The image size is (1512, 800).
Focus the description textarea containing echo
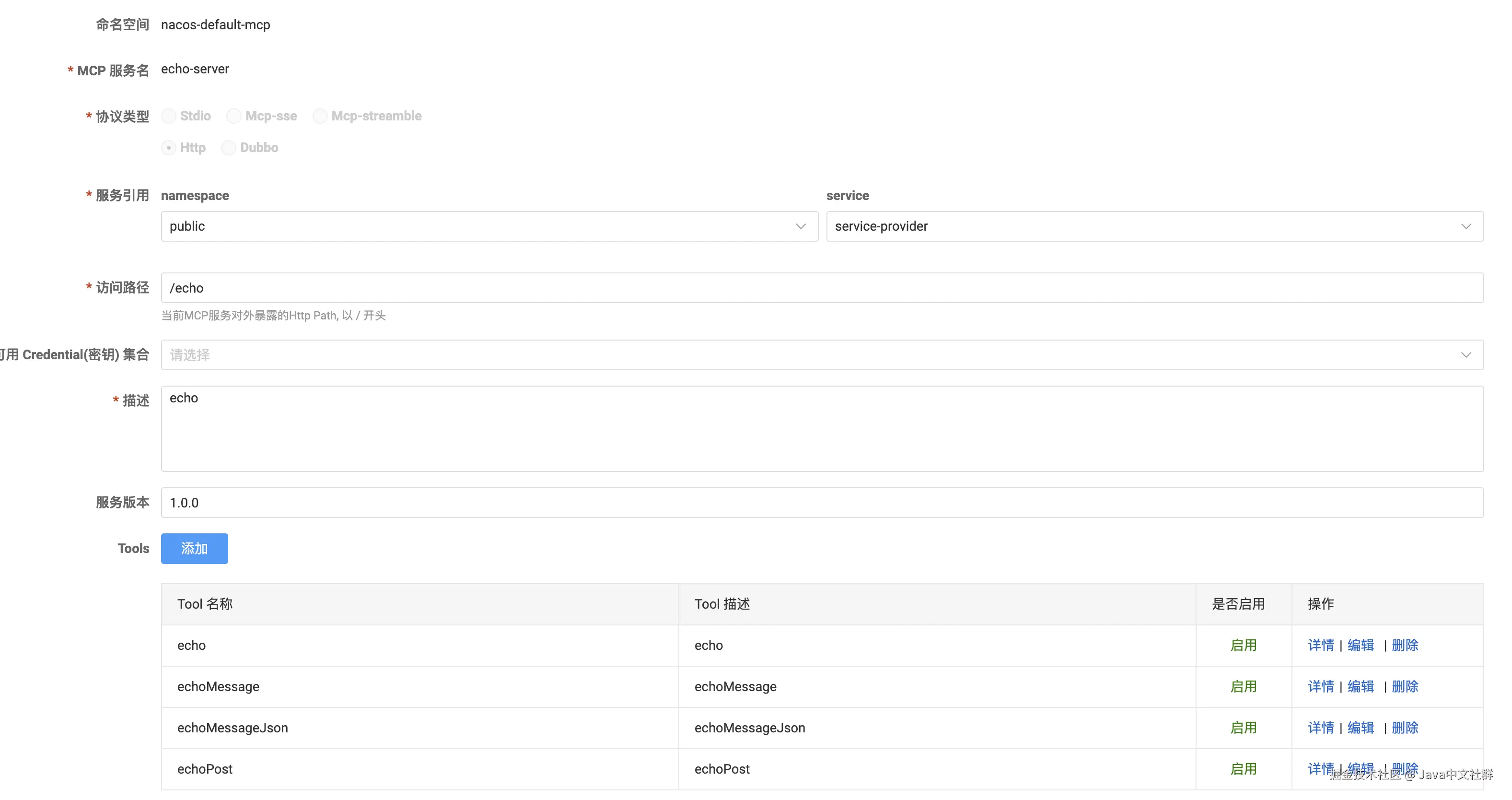pyautogui.click(x=822, y=429)
